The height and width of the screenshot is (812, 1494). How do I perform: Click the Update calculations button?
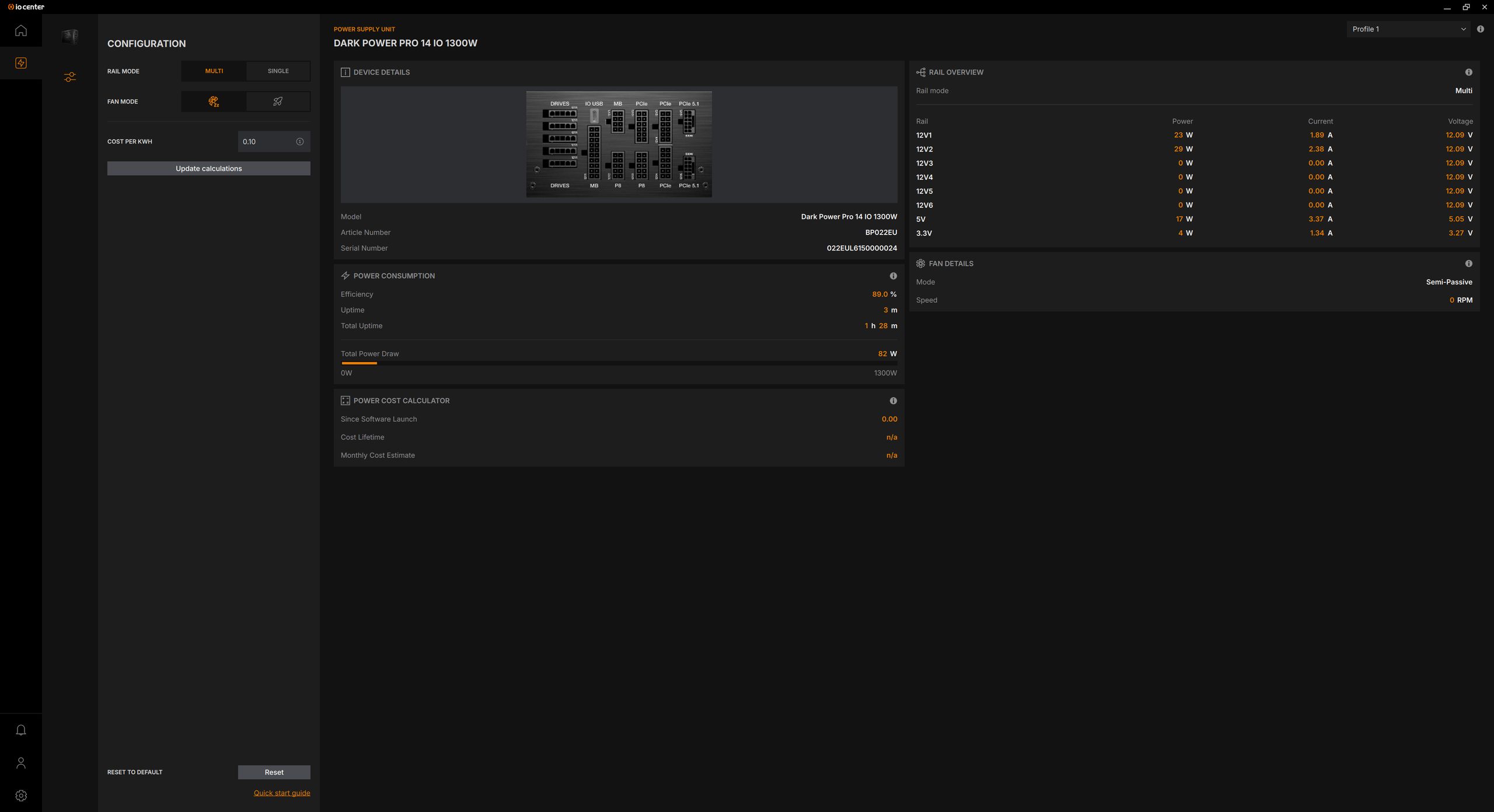[209, 169]
